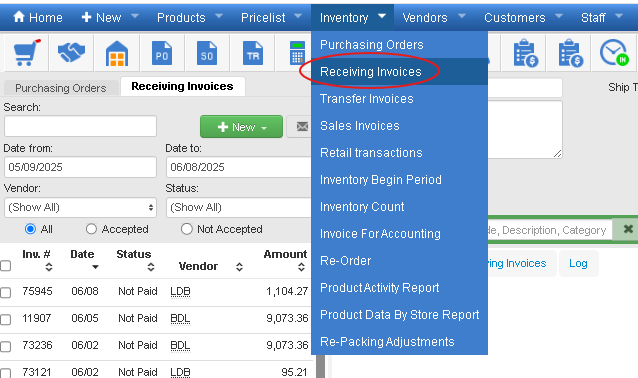Choose Product Activity Report menu item

(400, 287)
